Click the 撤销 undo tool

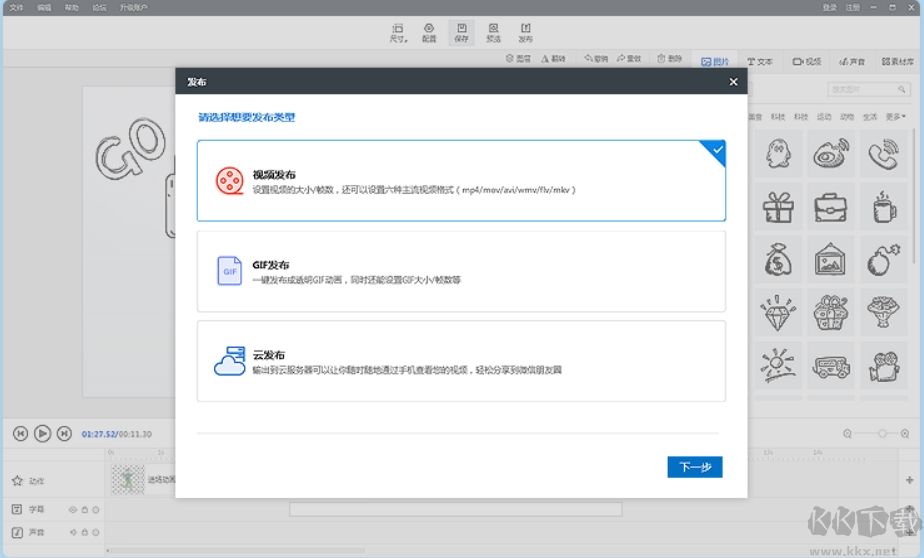[596, 58]
